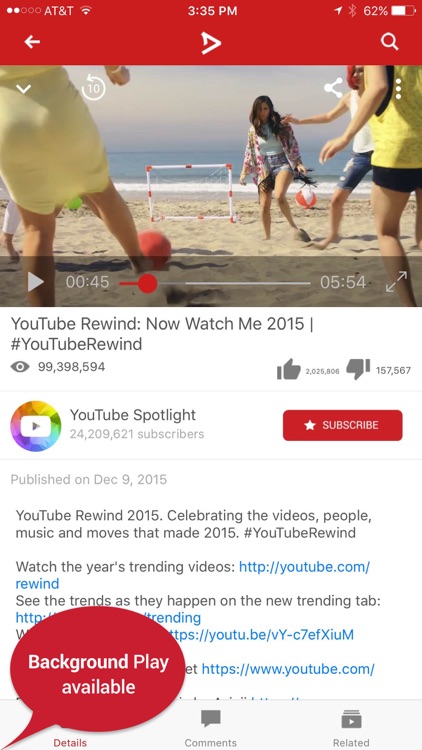Dislike the video with thumbs down
Image resolution: width=422 pixels, height=750 pixels.
click(x=358, y=369)
